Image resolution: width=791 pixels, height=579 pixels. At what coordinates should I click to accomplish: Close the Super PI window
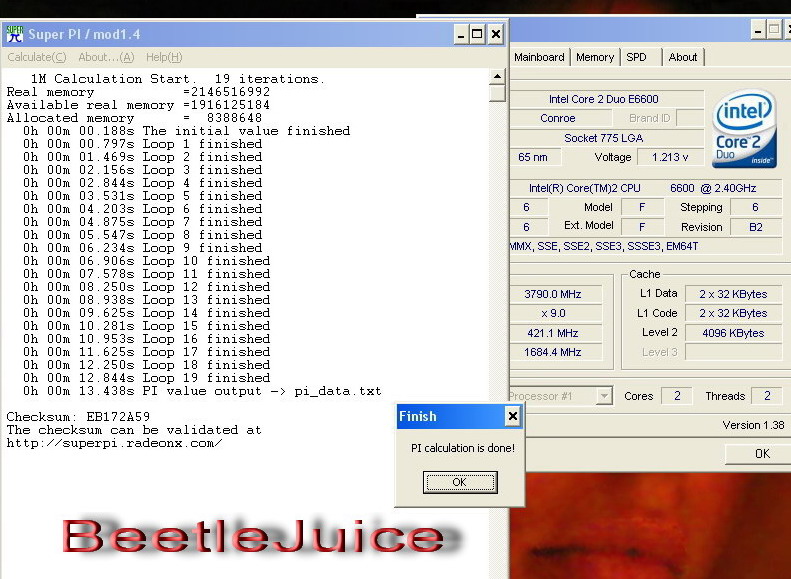(x=496, y=34)
